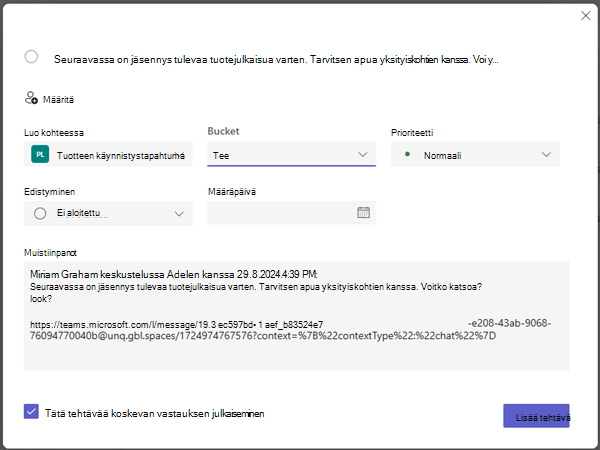Click the green Normaali priority dot

pyautogui.click(x=407, y=154)
